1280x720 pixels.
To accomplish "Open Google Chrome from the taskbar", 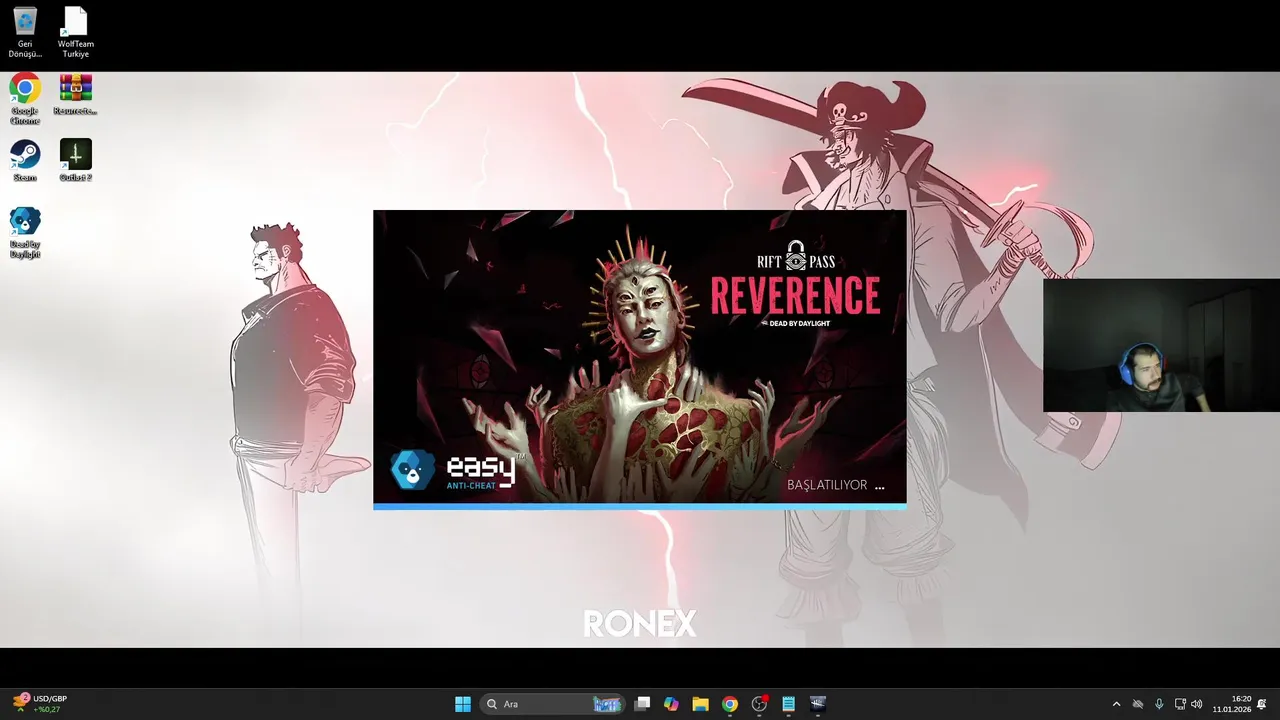I will click(730, 704).
